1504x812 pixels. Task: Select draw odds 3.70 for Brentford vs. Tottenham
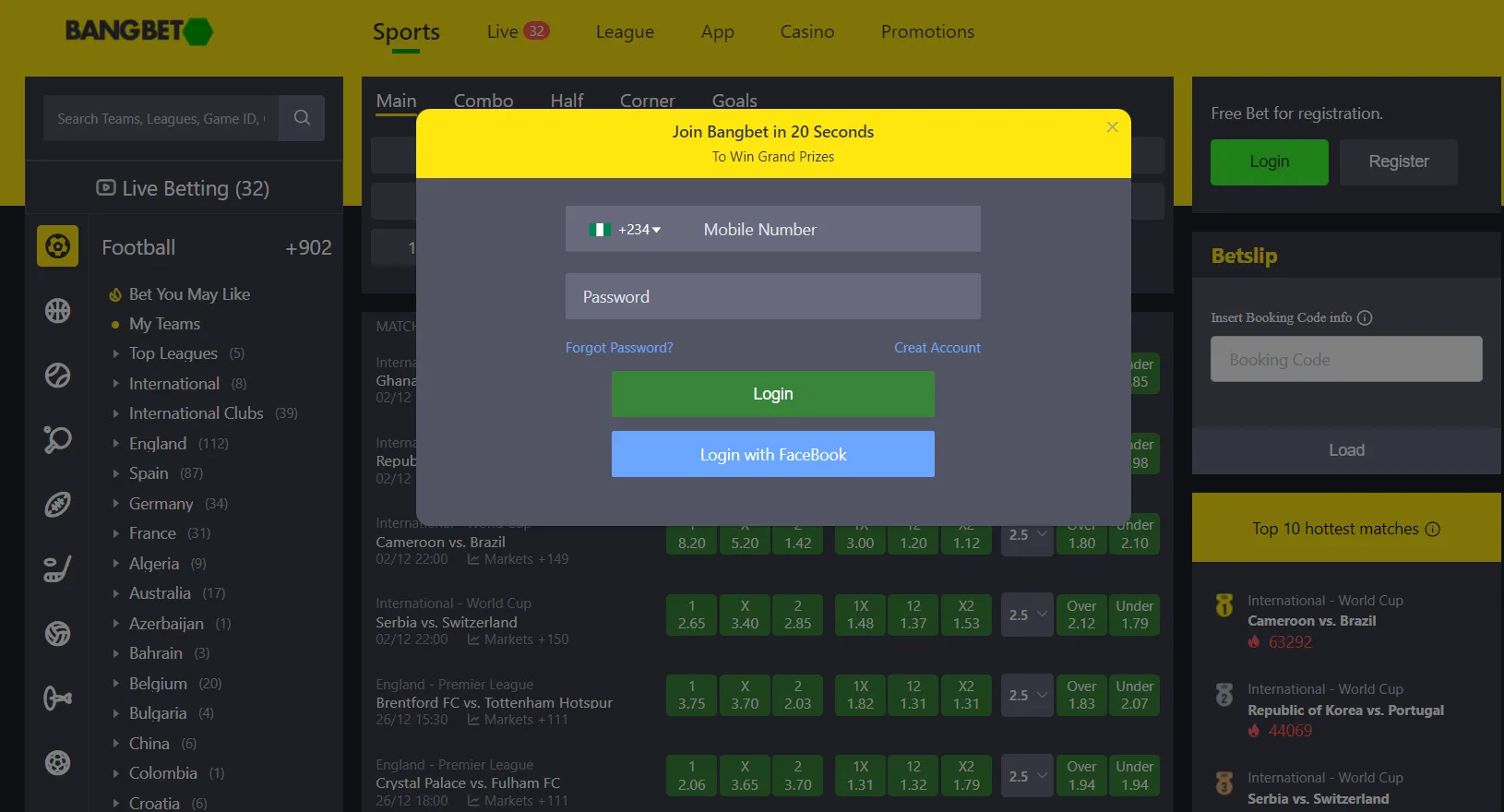point(745,695)
